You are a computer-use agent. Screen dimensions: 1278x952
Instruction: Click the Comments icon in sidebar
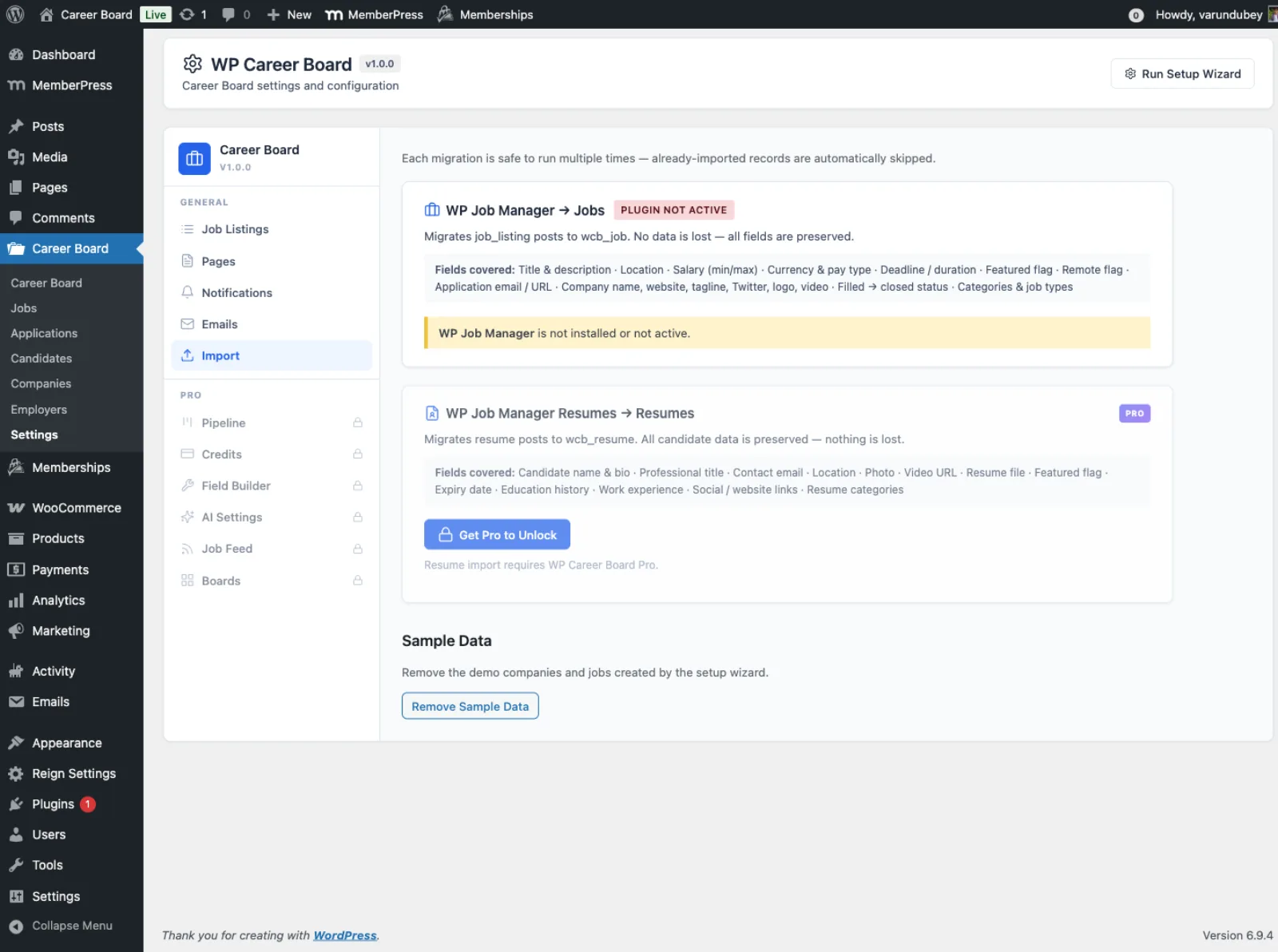[x=16, y=218]
